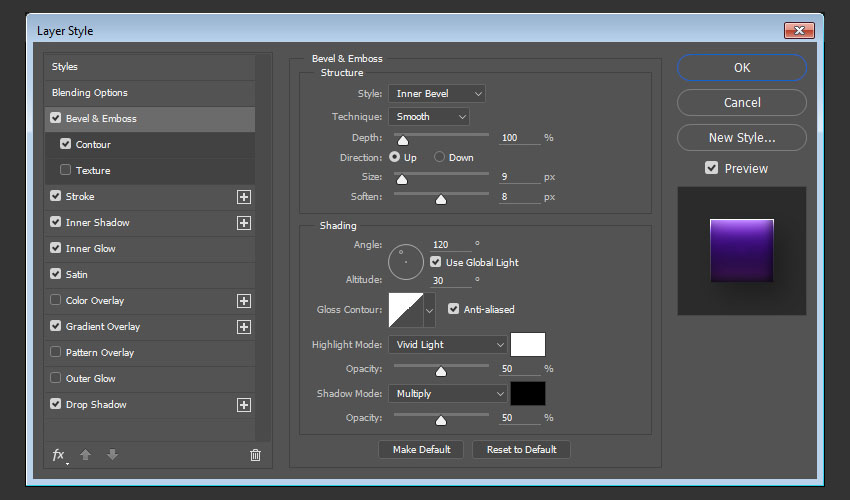Click the plus icon next to Stroke

(243, 197)
